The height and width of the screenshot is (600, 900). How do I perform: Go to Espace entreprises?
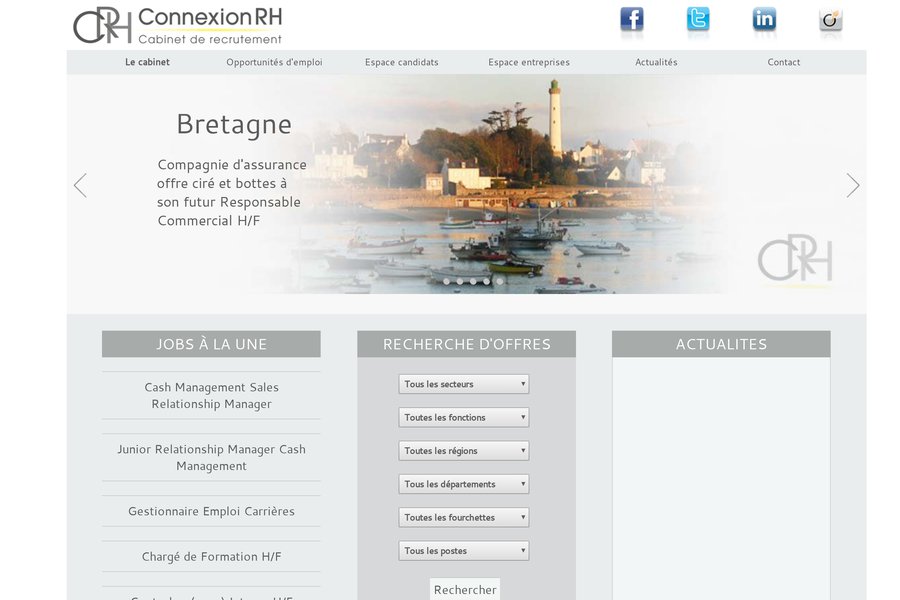tap(529, 62)
